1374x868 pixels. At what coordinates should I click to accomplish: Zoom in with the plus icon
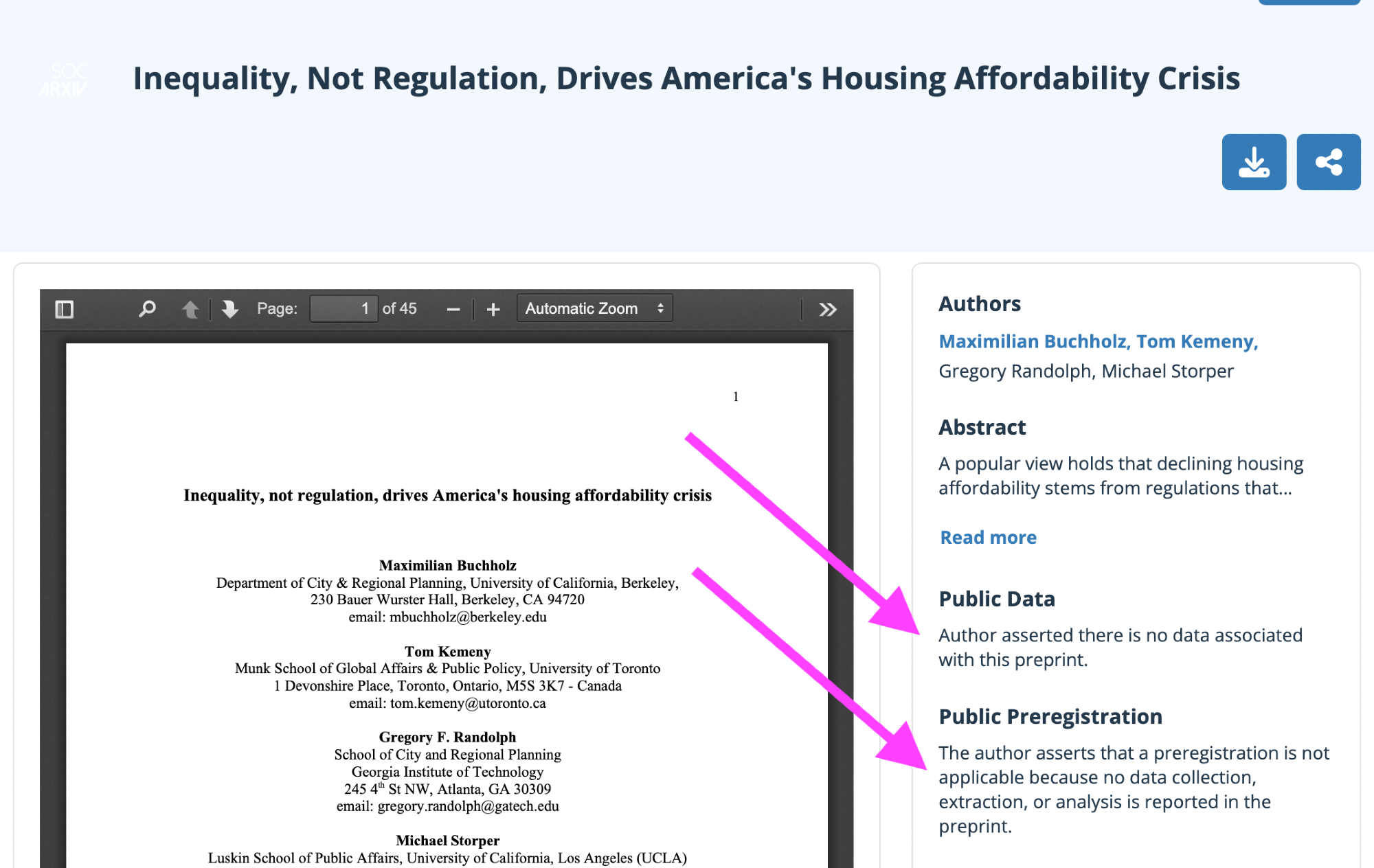tap(493, 310)
